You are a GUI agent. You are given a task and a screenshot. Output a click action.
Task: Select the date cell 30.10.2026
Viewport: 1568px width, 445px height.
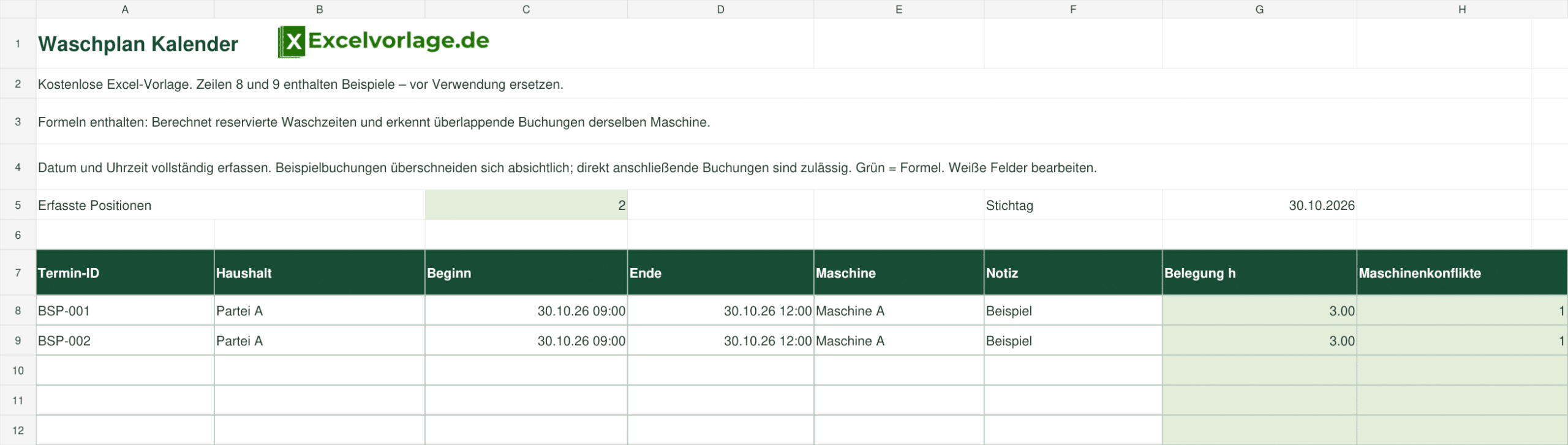point(1259,205)
